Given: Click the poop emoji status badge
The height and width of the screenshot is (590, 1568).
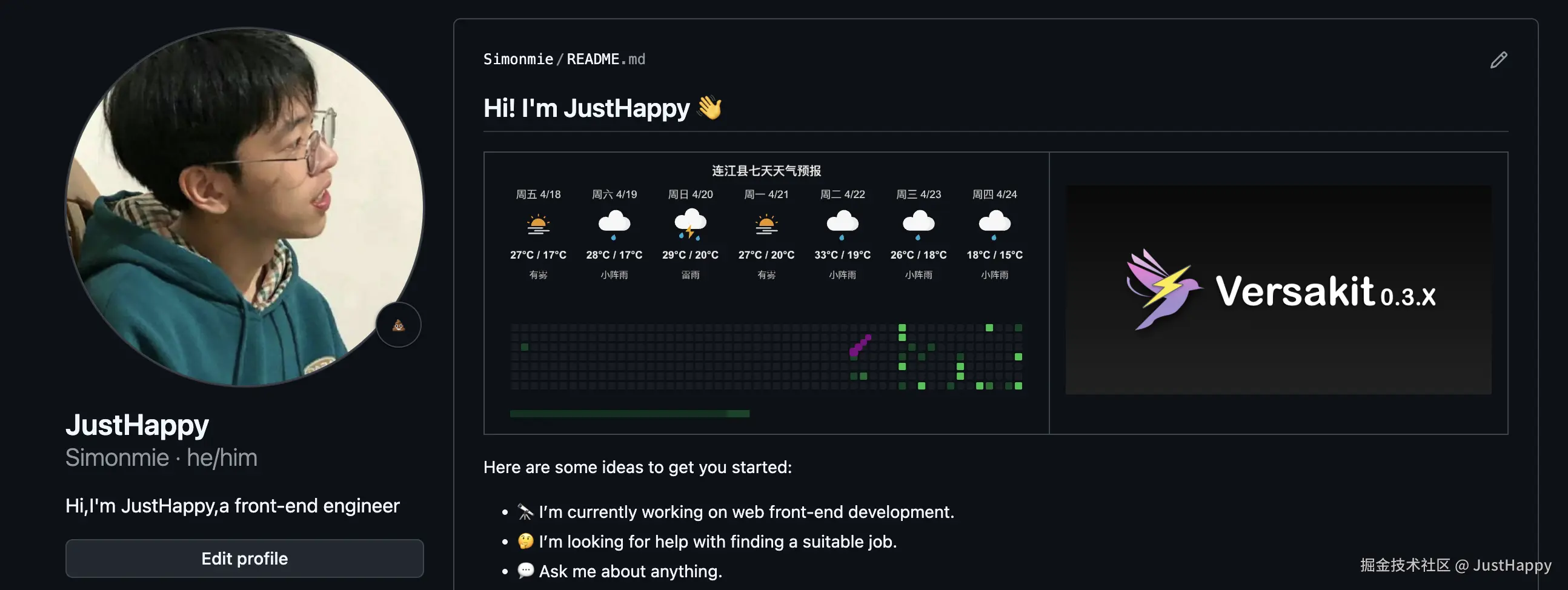Looking at the screenshot, I should [399, 325].
